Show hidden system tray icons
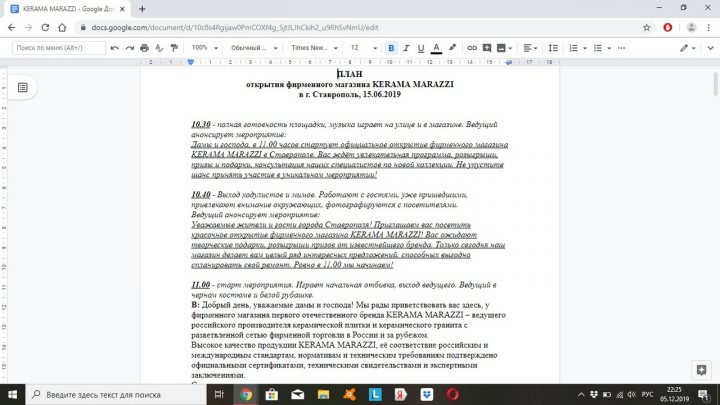The image size is (720, 405). tap(581, 394)
